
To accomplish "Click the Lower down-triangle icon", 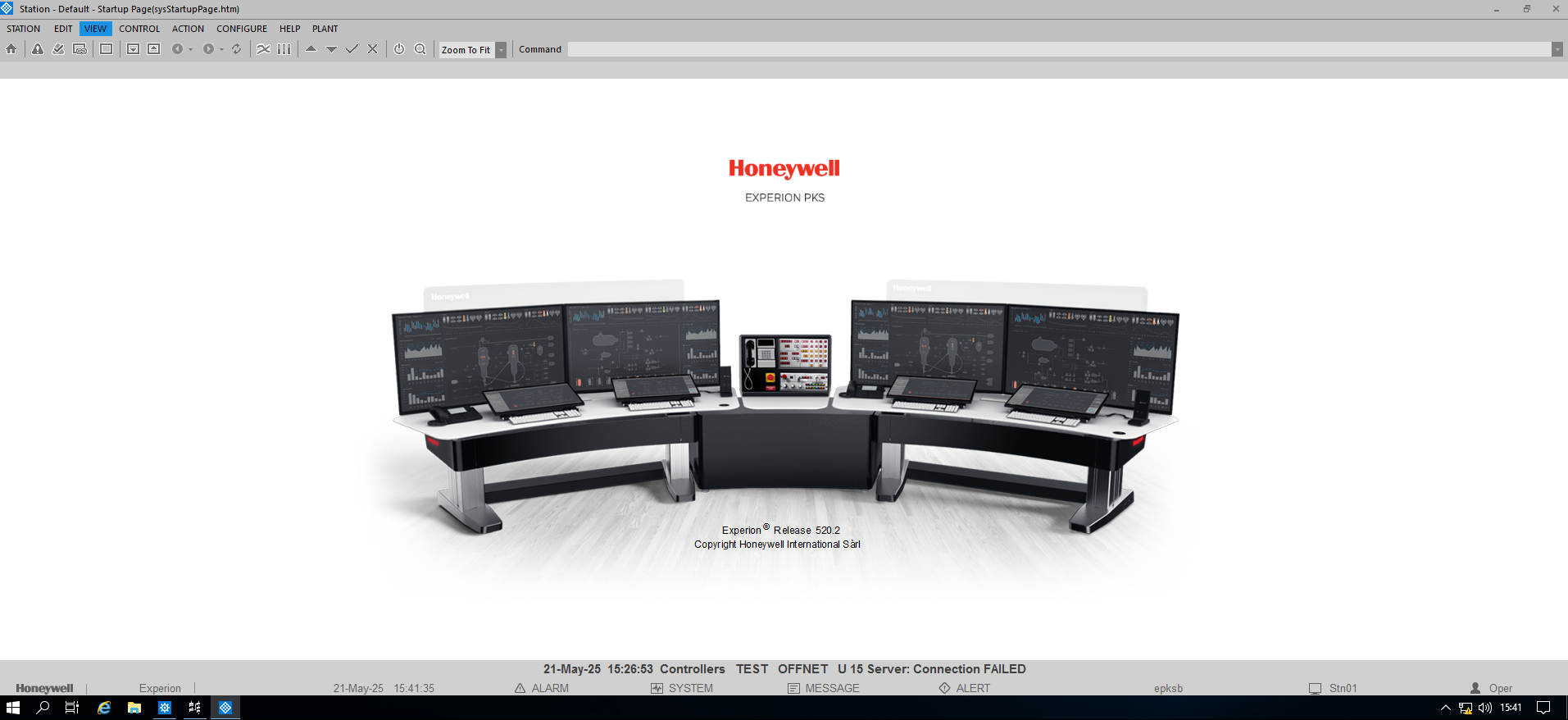I will point(332,49).
